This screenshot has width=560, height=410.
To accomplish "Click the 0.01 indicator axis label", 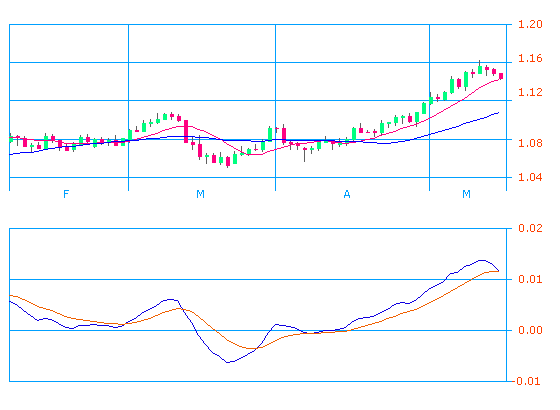I will (530, 279).
